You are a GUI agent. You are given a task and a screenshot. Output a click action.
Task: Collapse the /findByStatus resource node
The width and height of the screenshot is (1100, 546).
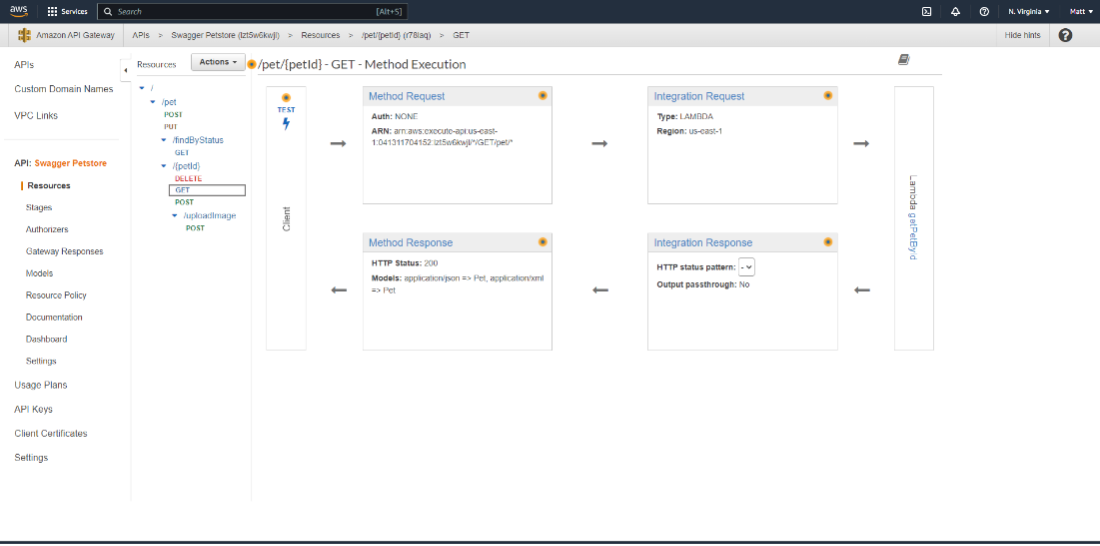(x=164, y=140)
